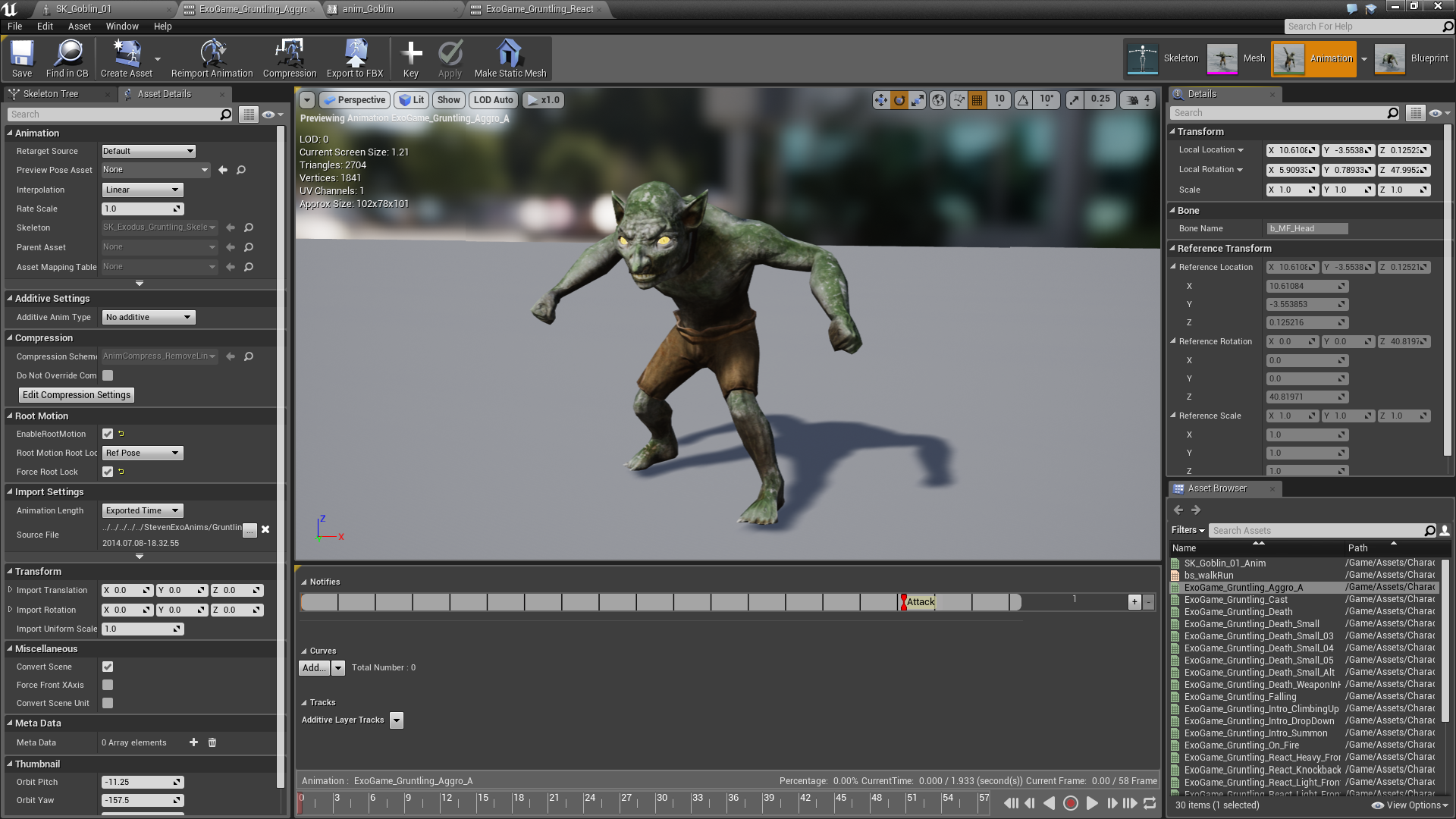Image resolution: width=1456 pixels, height=819 pixels.
Task: Clear Source File path X icon
Action: (x=265, y=529)
